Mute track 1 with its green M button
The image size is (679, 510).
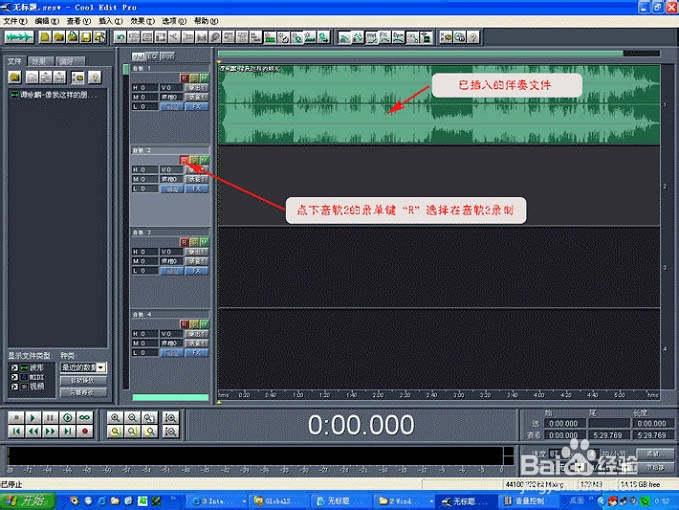[x=204, y=78]
